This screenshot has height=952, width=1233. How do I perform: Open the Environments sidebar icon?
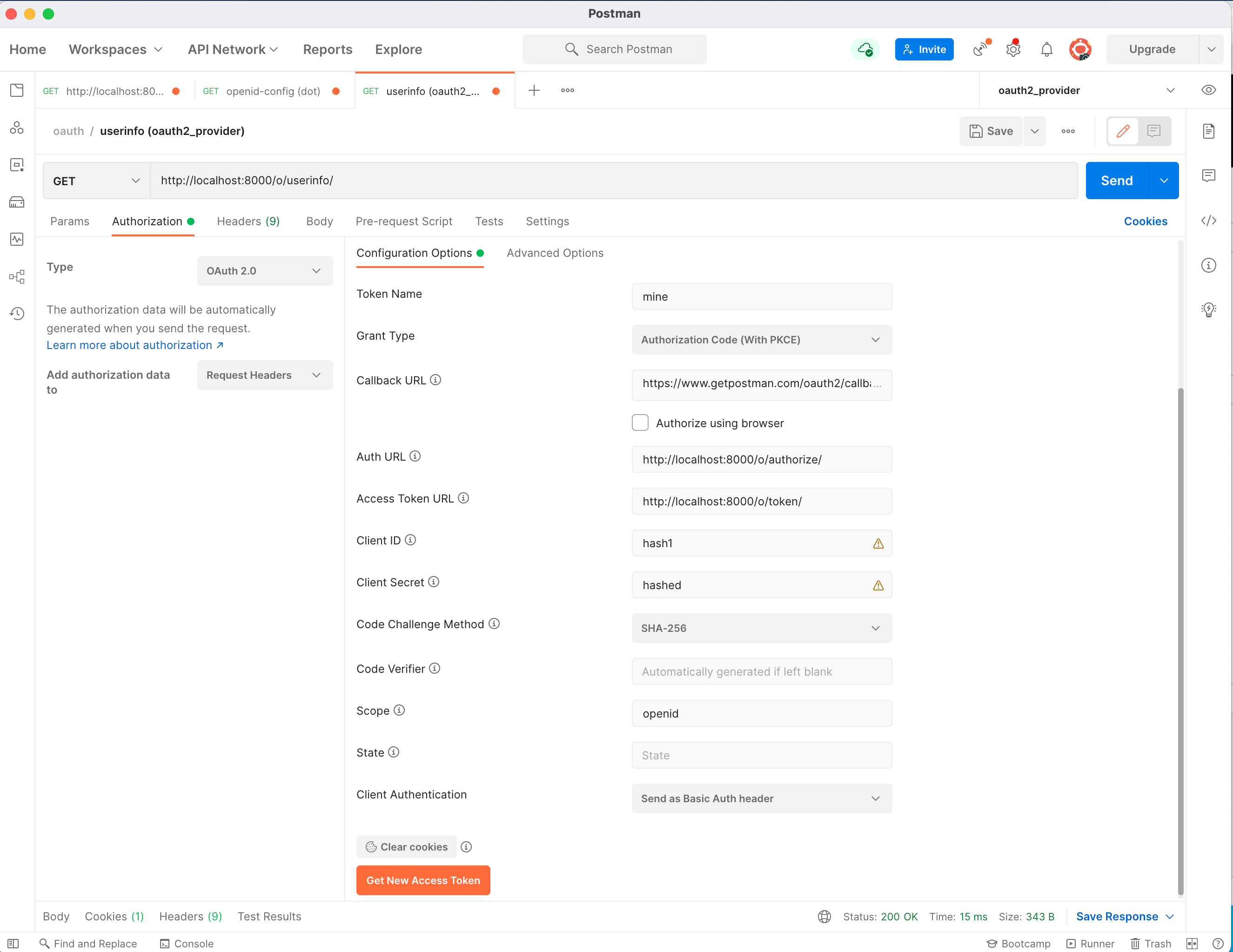tap(17, 165)
